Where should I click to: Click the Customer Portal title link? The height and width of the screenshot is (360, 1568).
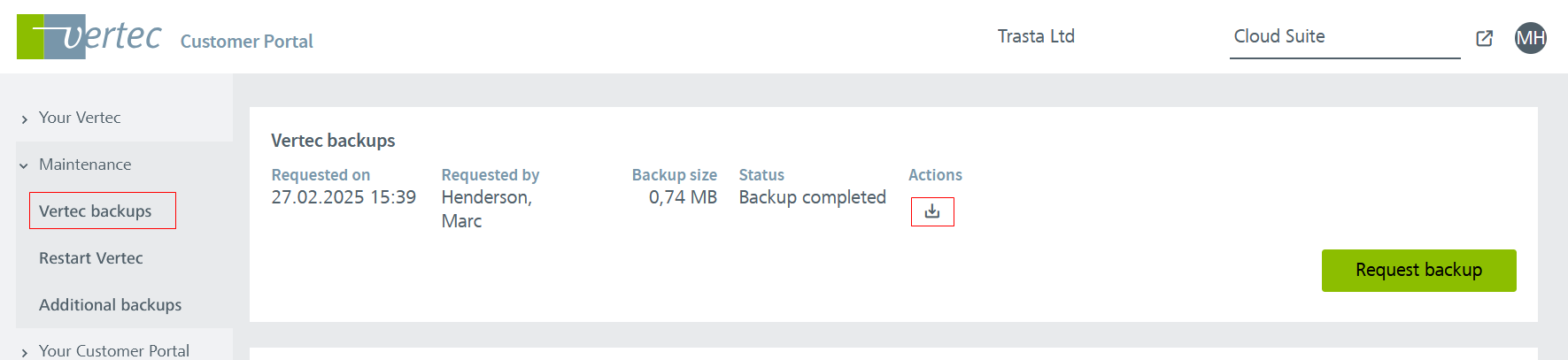pyautogui.click(x=247, y=42)
